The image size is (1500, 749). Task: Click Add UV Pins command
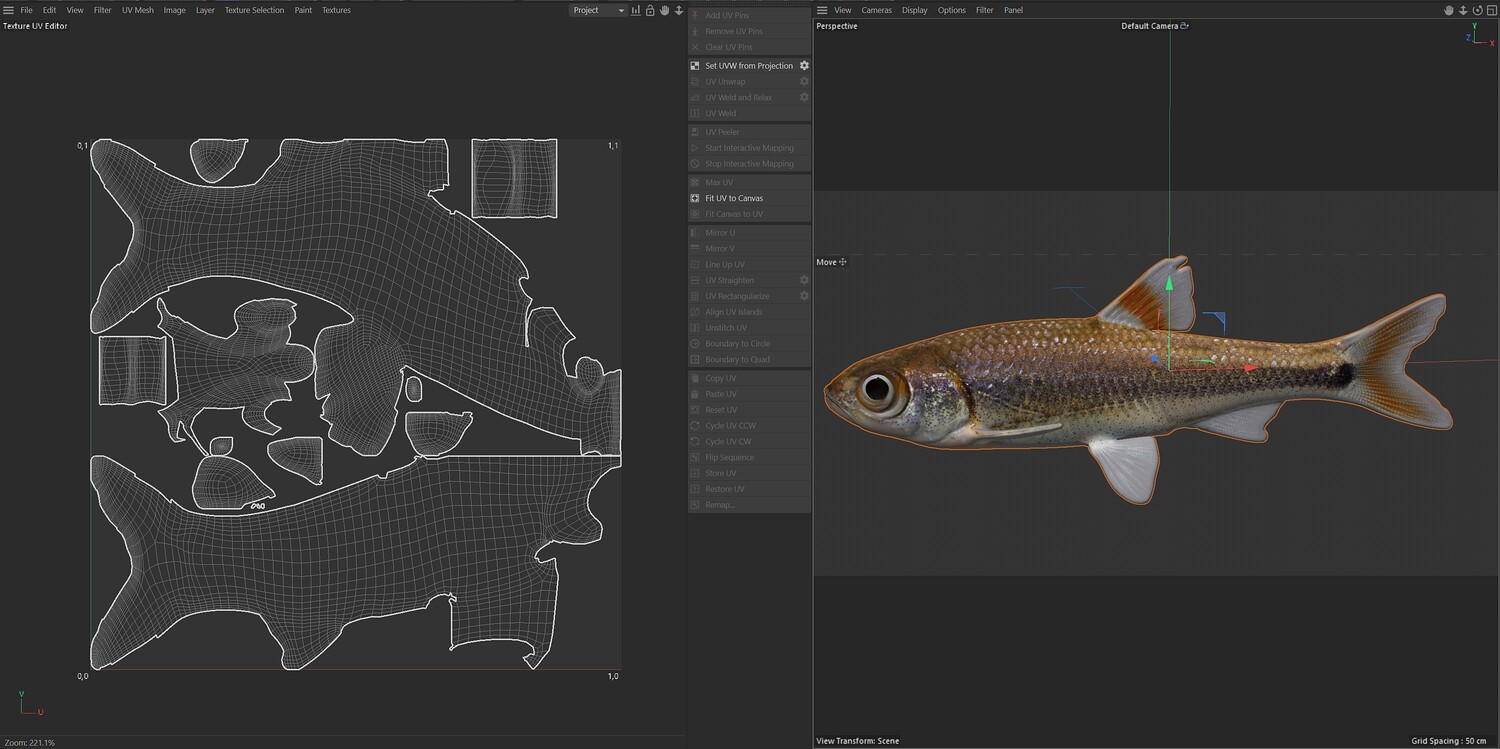coord(749,16)
